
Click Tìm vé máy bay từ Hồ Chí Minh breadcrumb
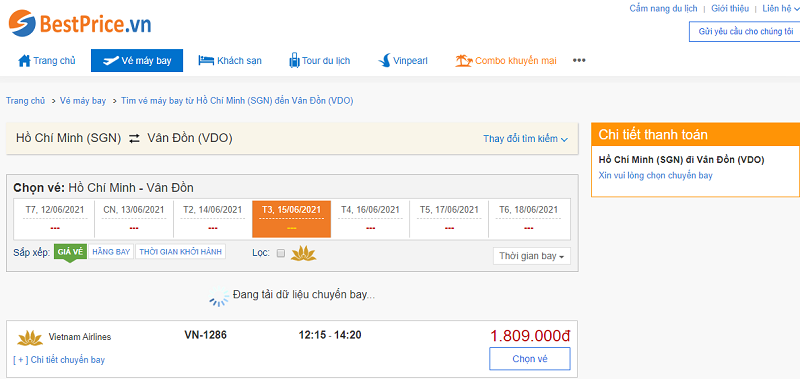click(237, 100)
